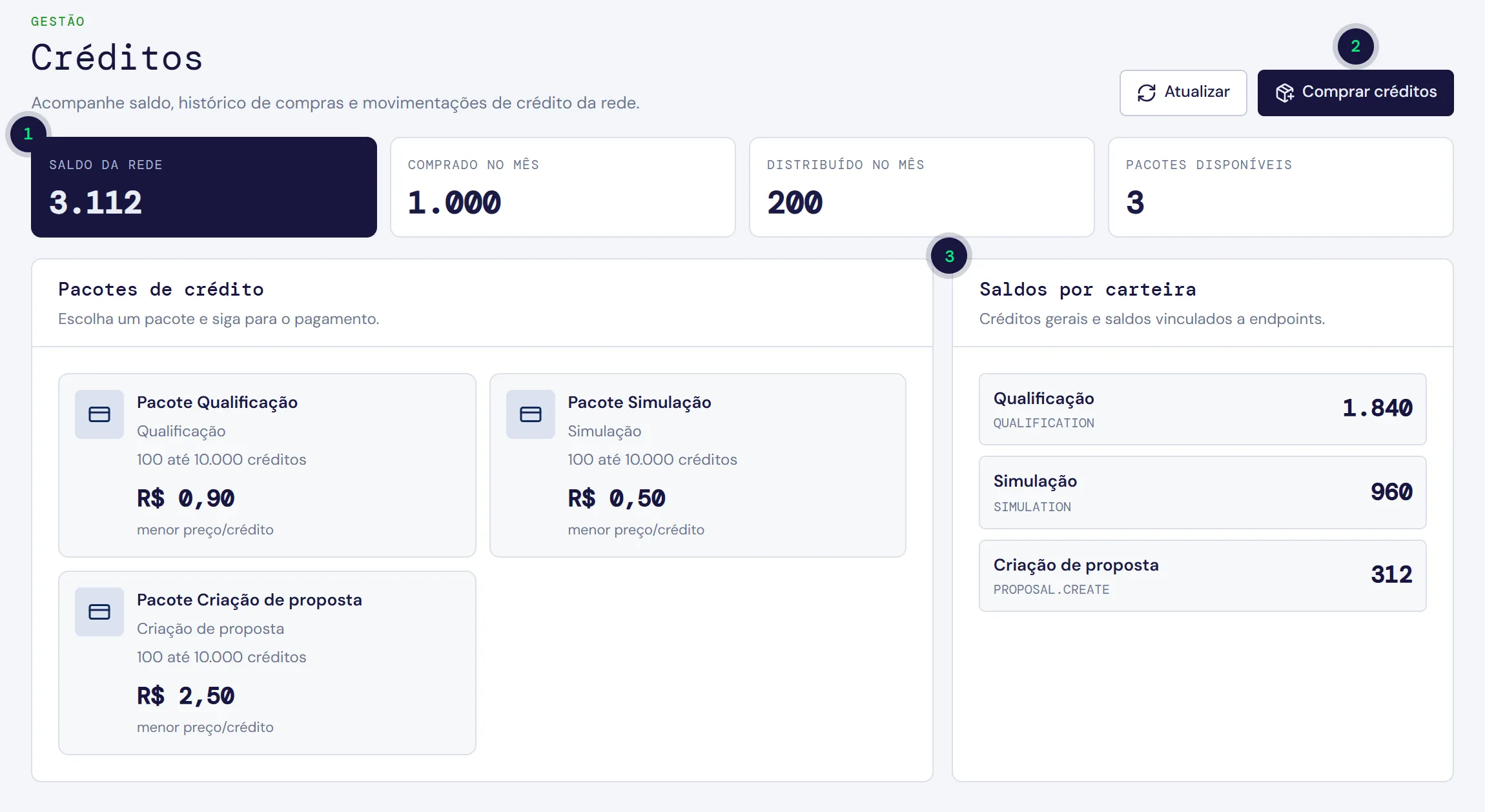Click the card icon of Pacote Qualificação
Image resolution: width=1485 pixels, height=812 pixels.
pyautogui.click(x=99, y=414)
